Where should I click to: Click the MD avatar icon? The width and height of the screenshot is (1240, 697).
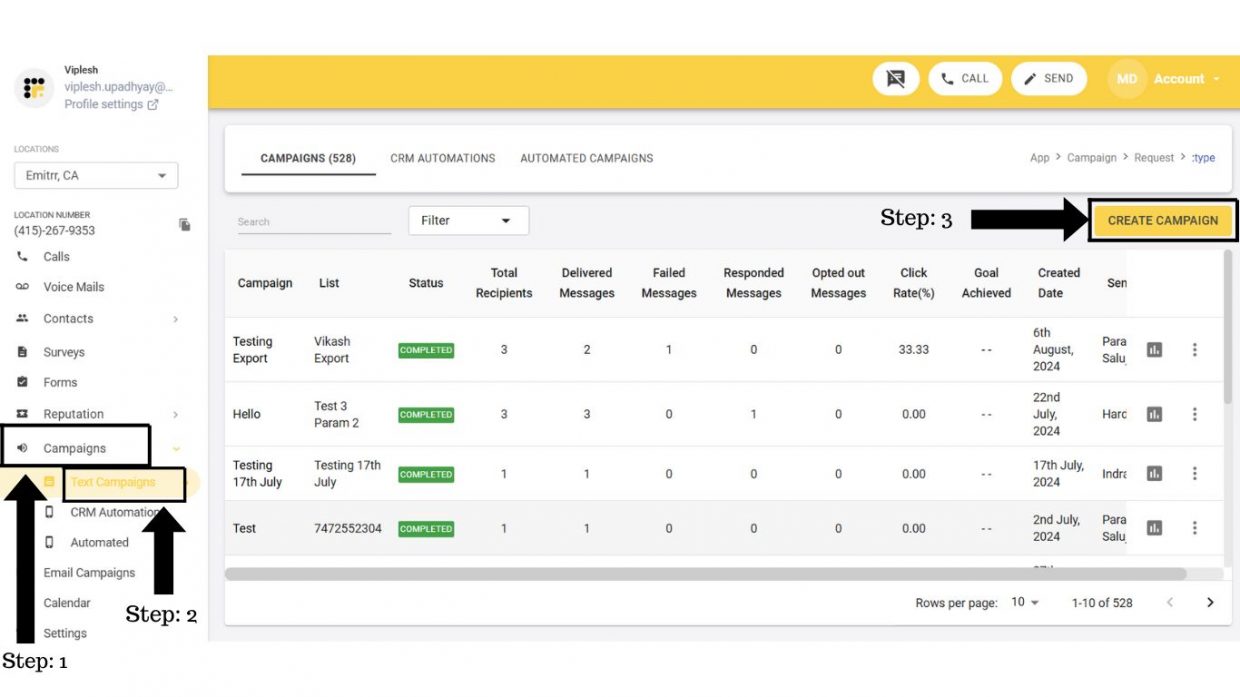[x=1126, y=79]
